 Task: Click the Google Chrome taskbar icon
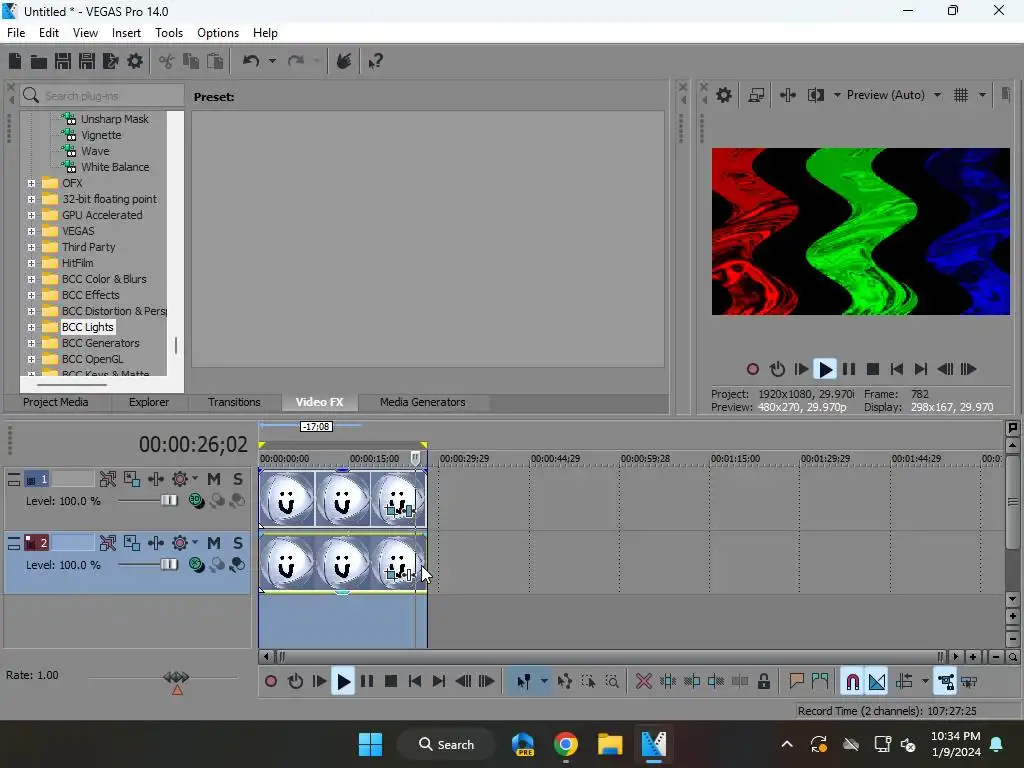click(566, 744)
